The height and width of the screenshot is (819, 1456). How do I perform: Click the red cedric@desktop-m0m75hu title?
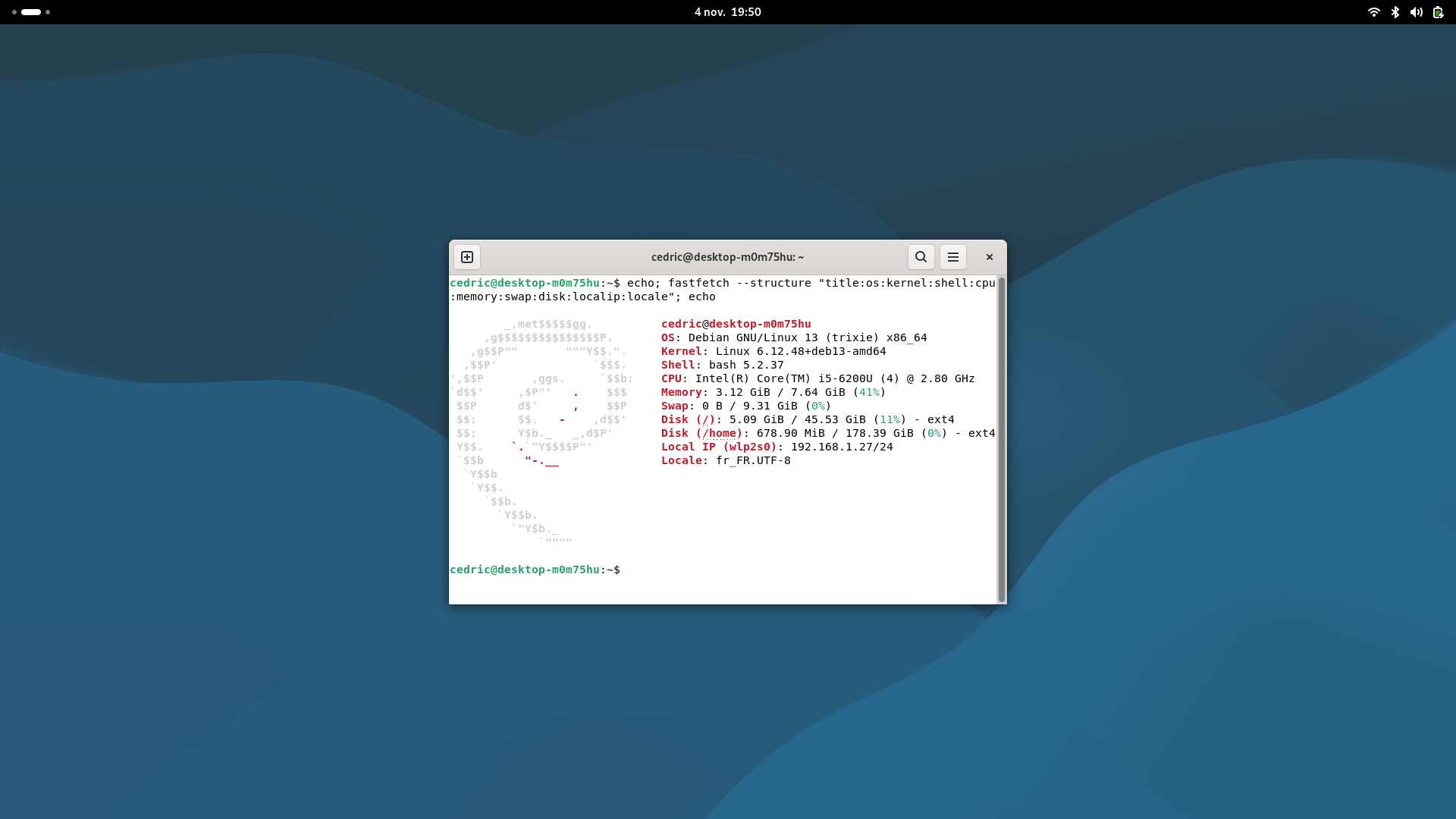736,324
